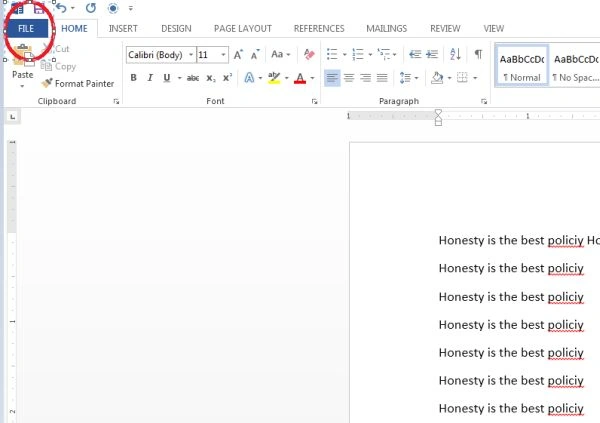Switch to the PAGE LAYOUT tab

[243, 29]
